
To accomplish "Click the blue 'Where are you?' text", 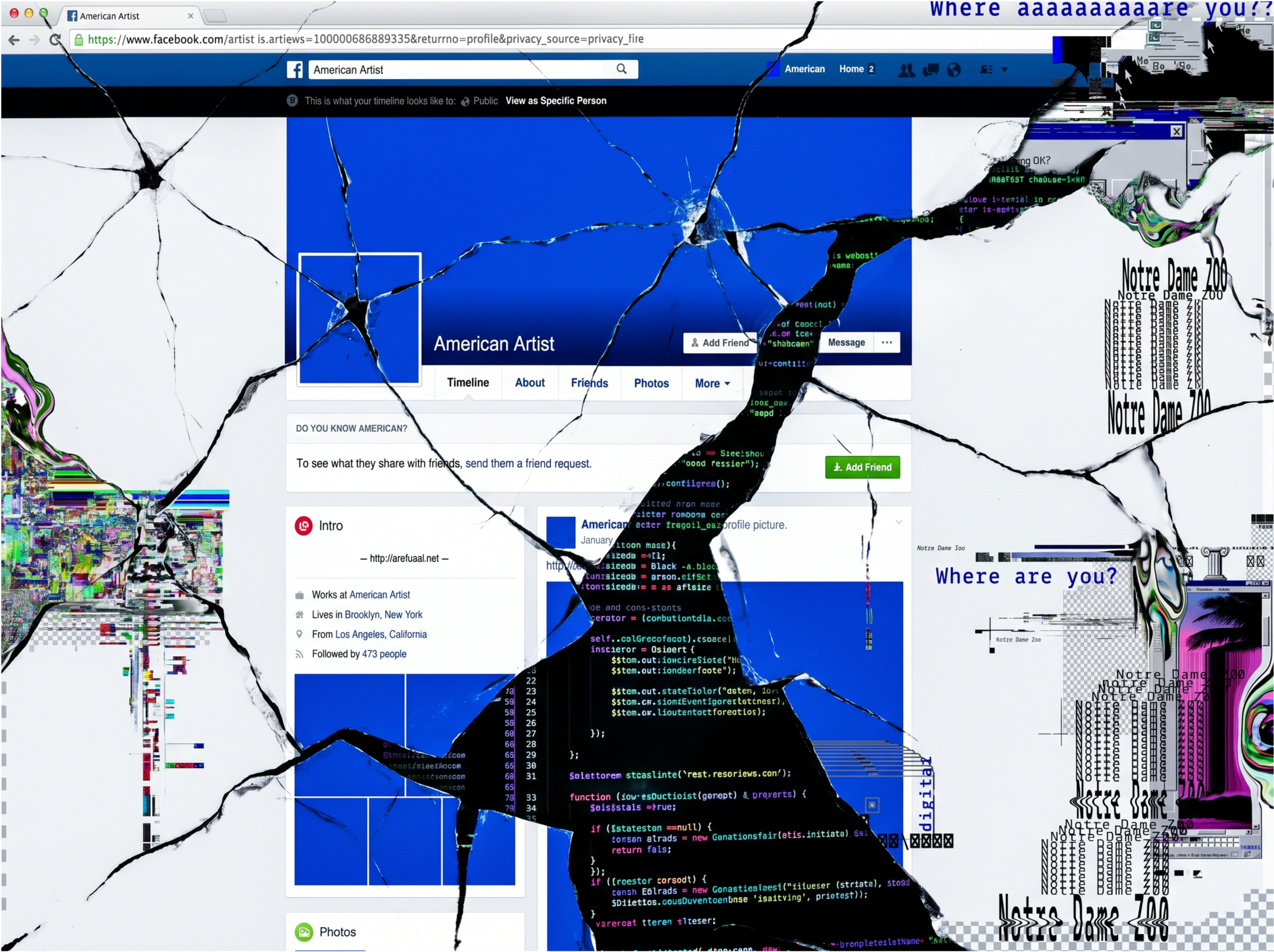I will [1026, 577].
